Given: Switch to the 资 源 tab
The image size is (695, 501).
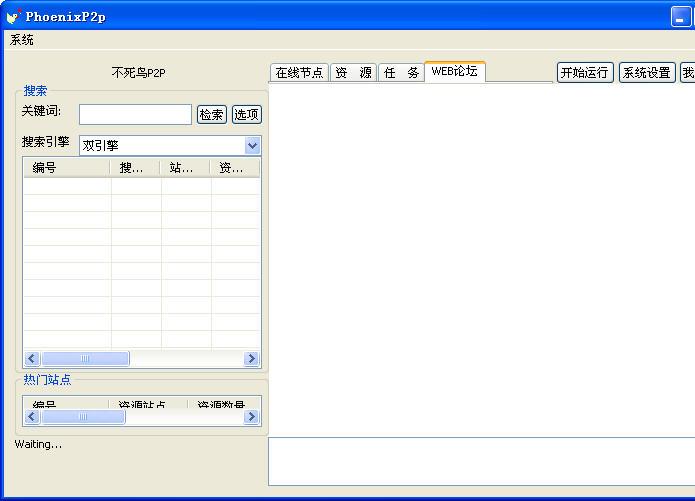Looking at the screenshot, I should click(x=353, y=72).
